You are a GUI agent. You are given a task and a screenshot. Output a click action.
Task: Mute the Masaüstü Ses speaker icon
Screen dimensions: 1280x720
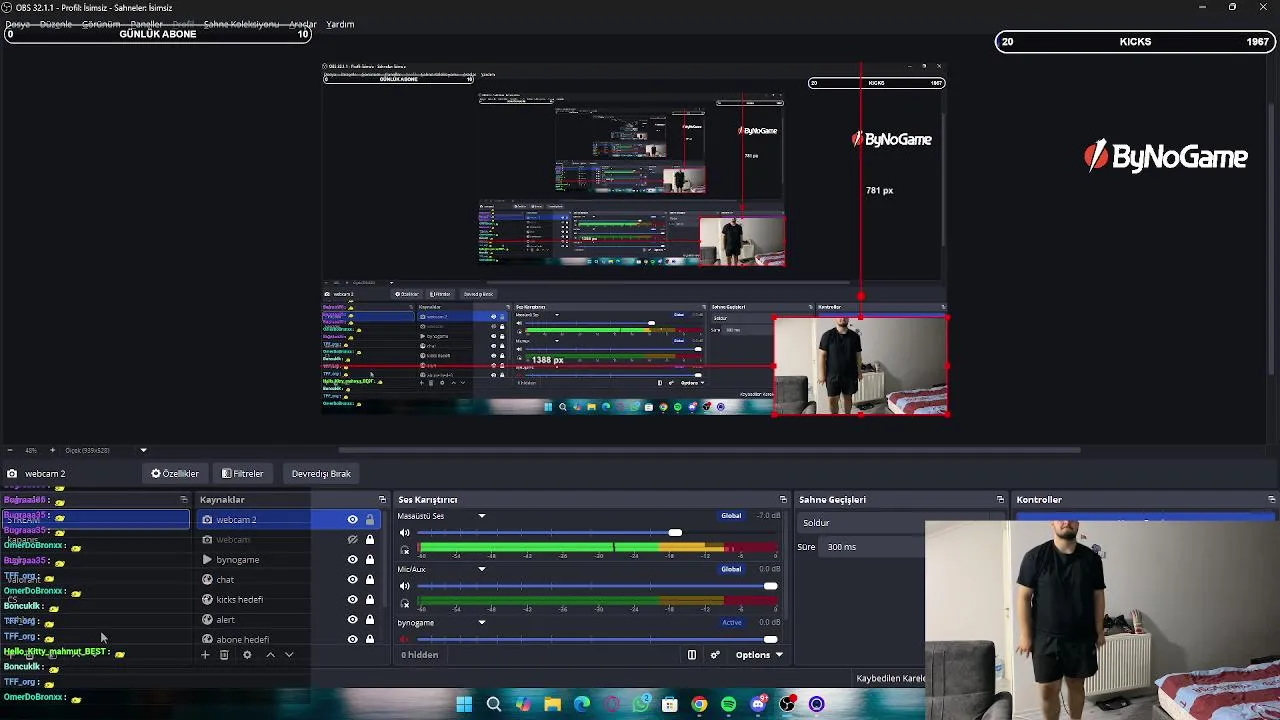(x=405, y=533)
